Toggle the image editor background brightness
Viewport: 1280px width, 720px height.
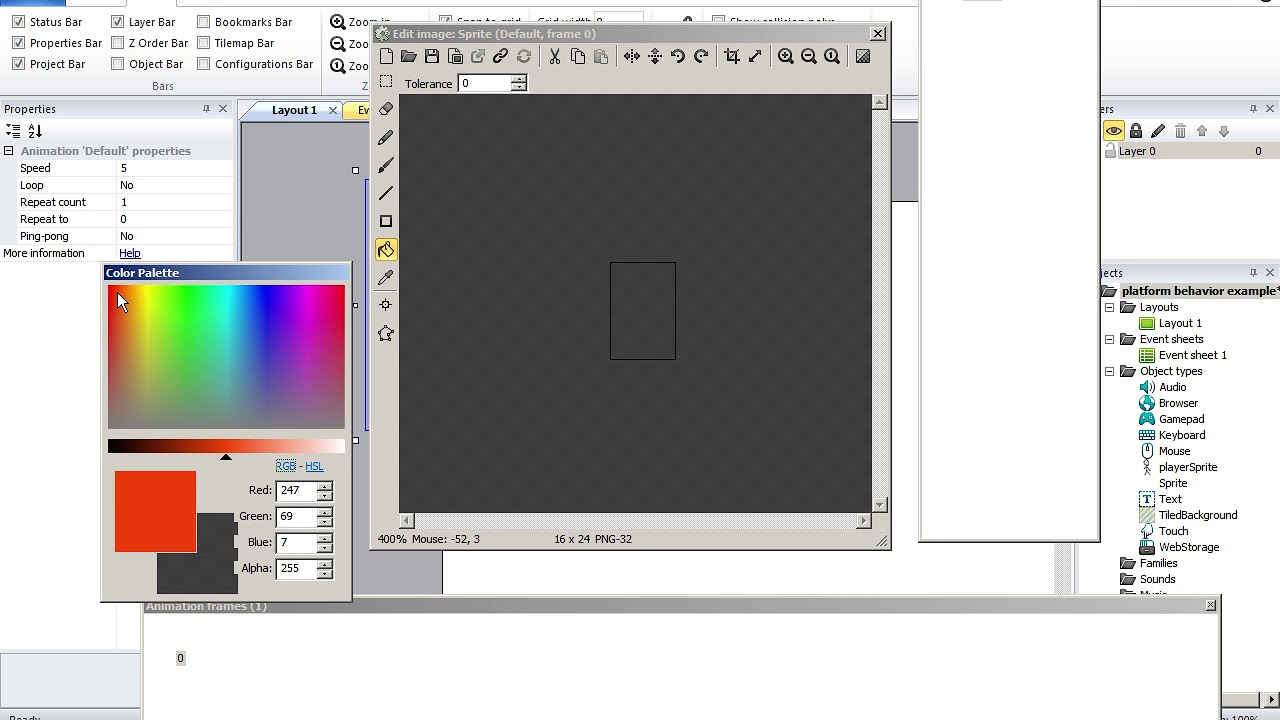tap(863, 57)
